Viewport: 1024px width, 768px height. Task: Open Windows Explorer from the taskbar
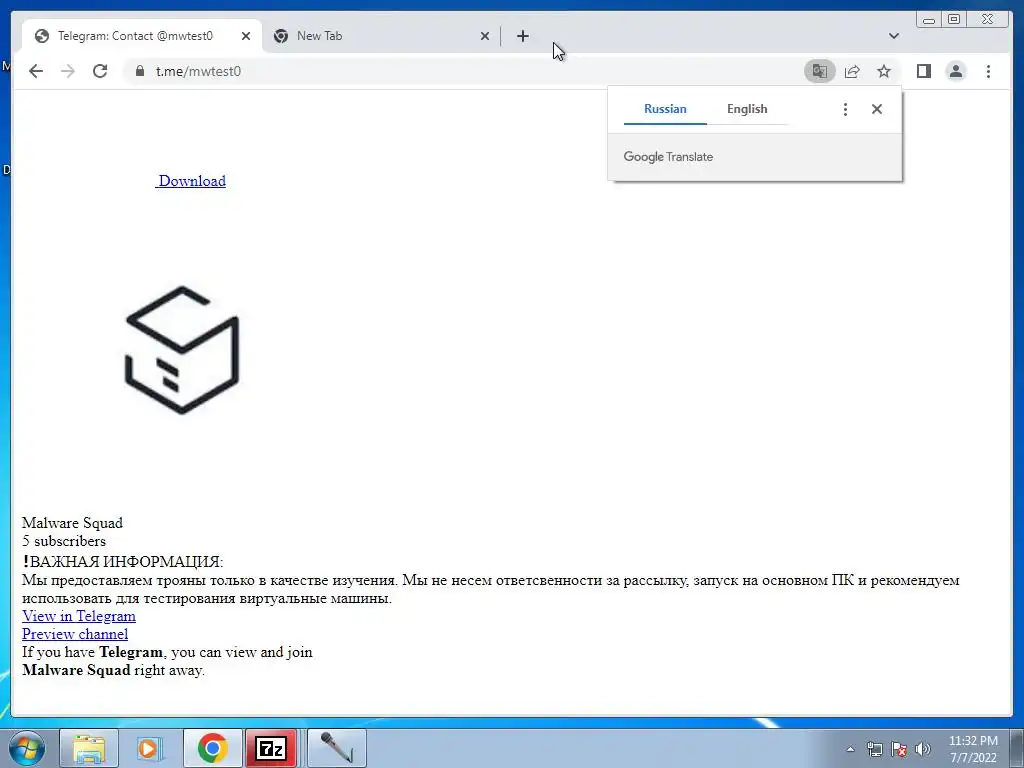[89, 748]
